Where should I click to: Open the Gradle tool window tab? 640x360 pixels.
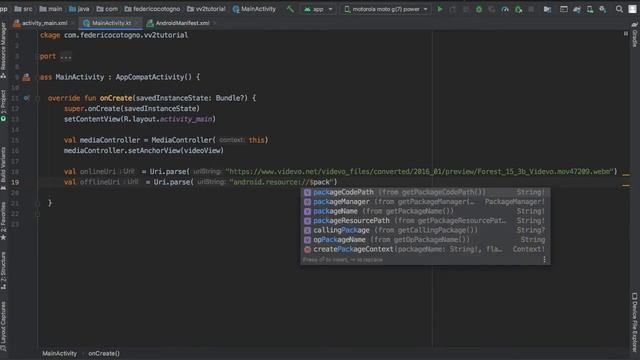(635, 35)
